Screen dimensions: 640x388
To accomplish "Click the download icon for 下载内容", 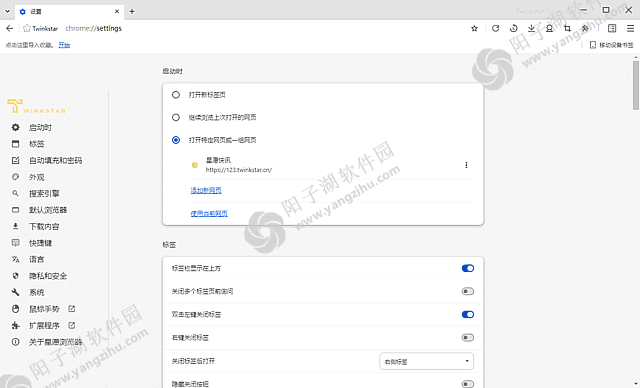I will coord(16,226).
